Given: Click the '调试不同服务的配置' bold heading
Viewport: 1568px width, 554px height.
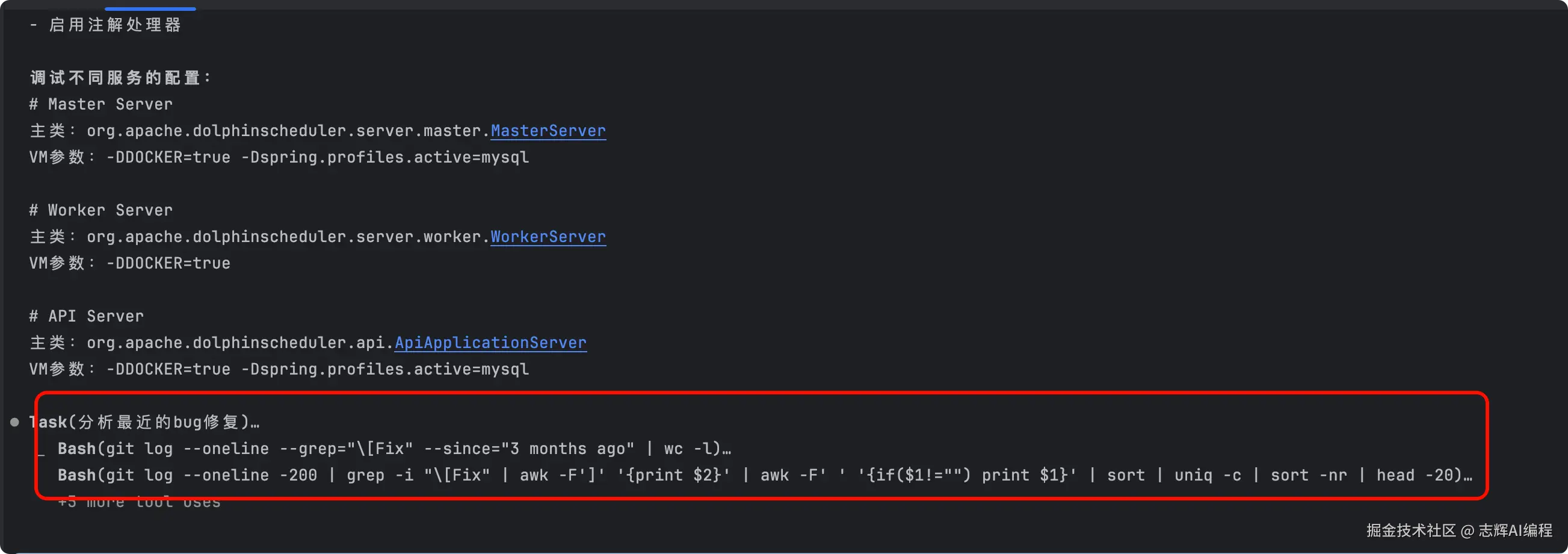Looking at the screenshot, I should [x=120, y=78].
